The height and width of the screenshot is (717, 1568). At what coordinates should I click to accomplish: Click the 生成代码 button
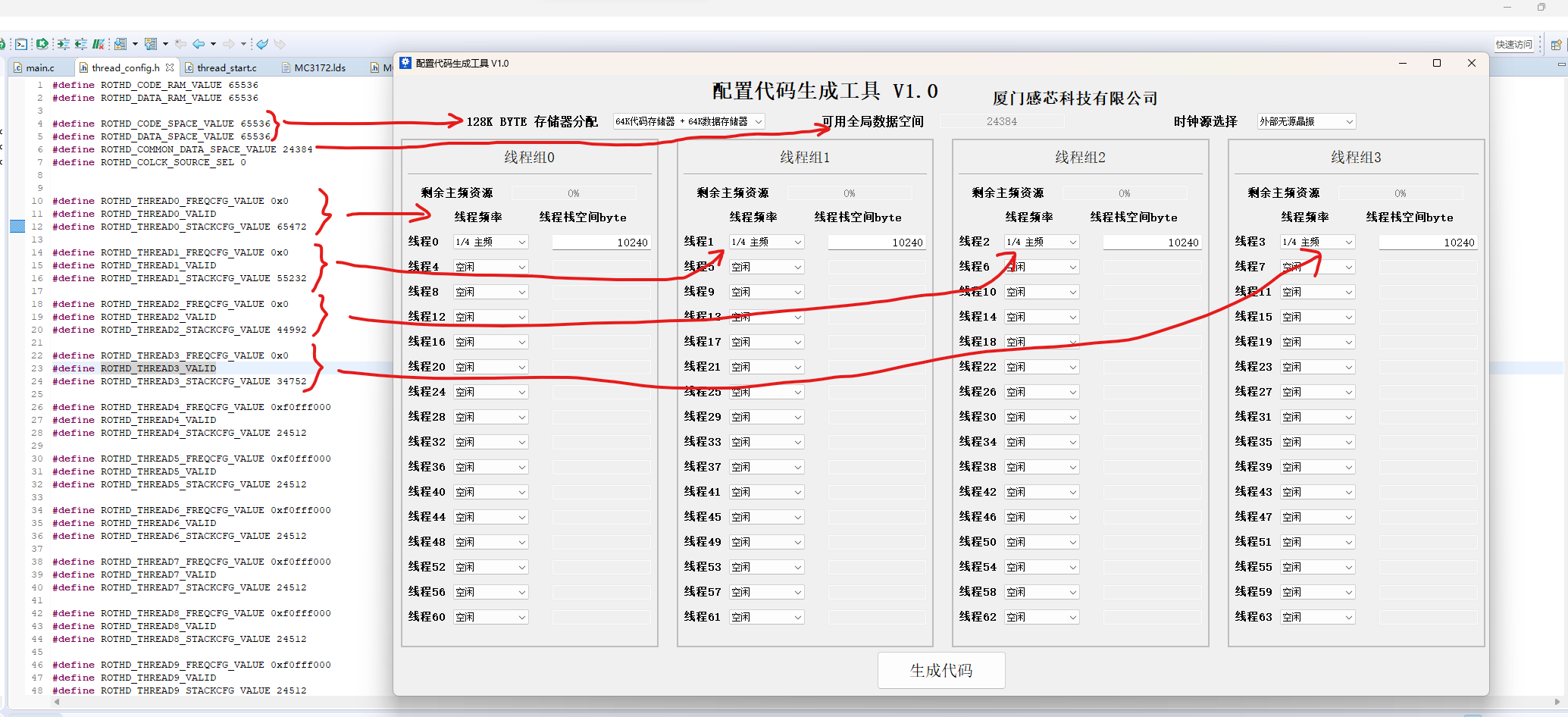[941, 670]
